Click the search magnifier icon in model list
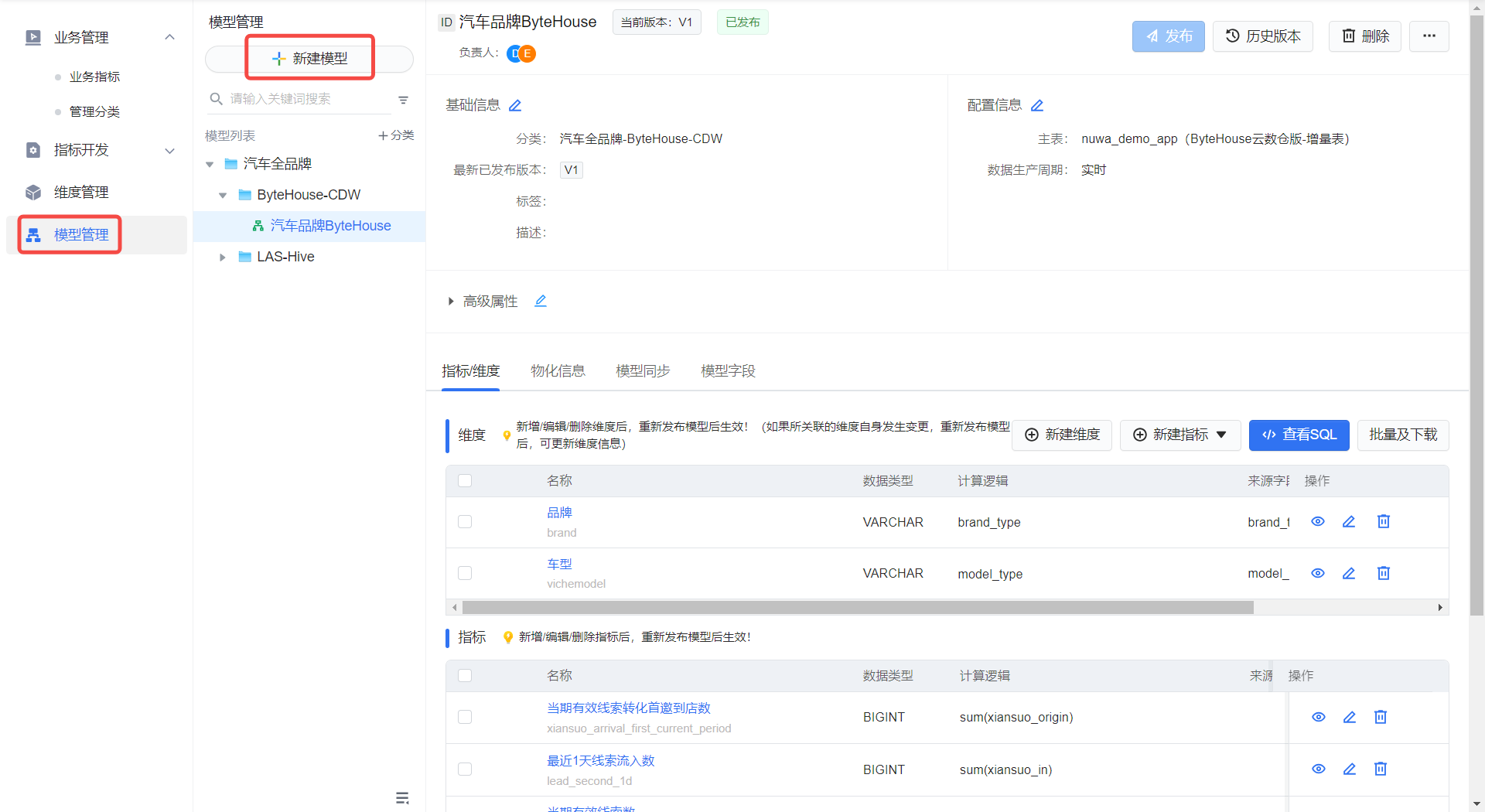 tap(217, 99)
